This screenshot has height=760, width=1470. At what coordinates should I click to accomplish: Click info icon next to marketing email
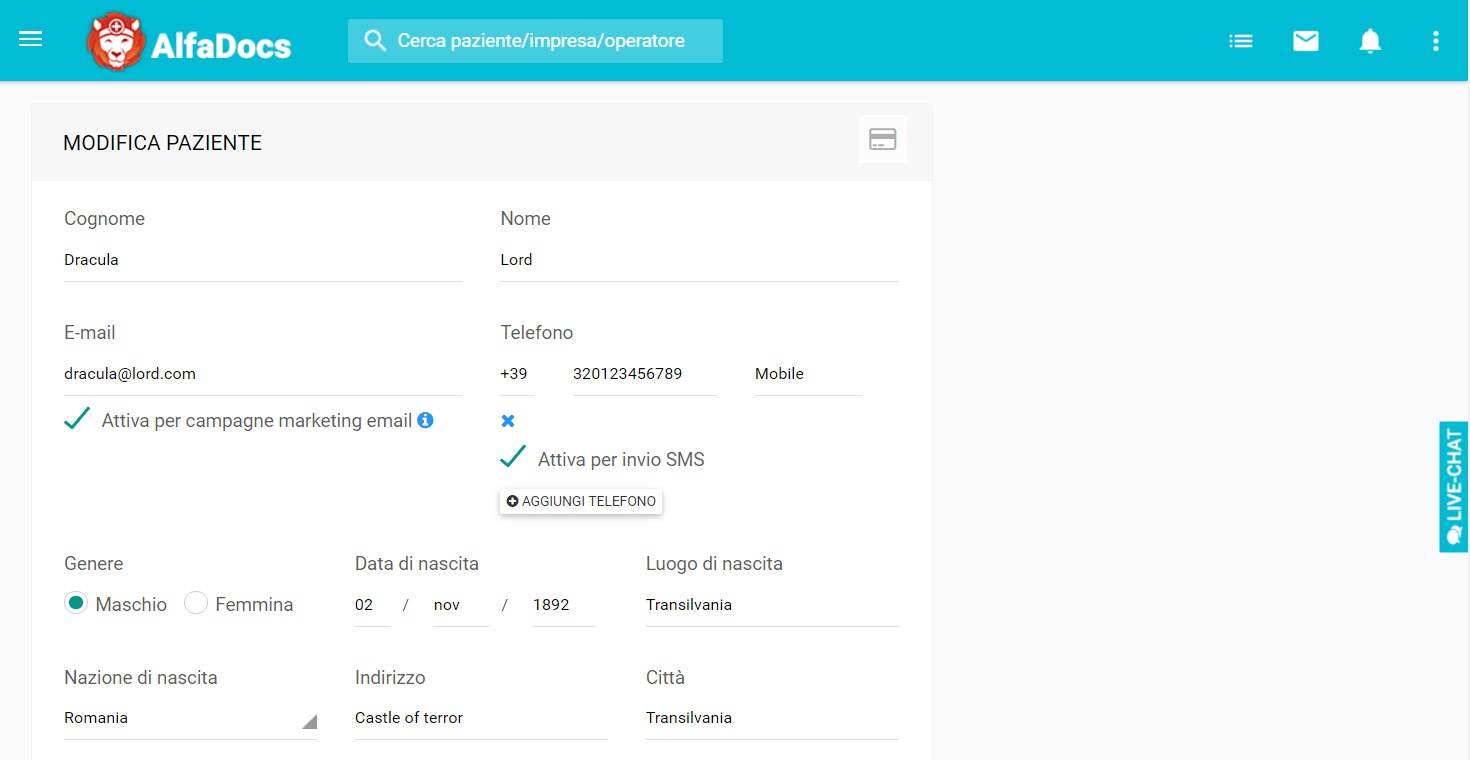[425, 420]
